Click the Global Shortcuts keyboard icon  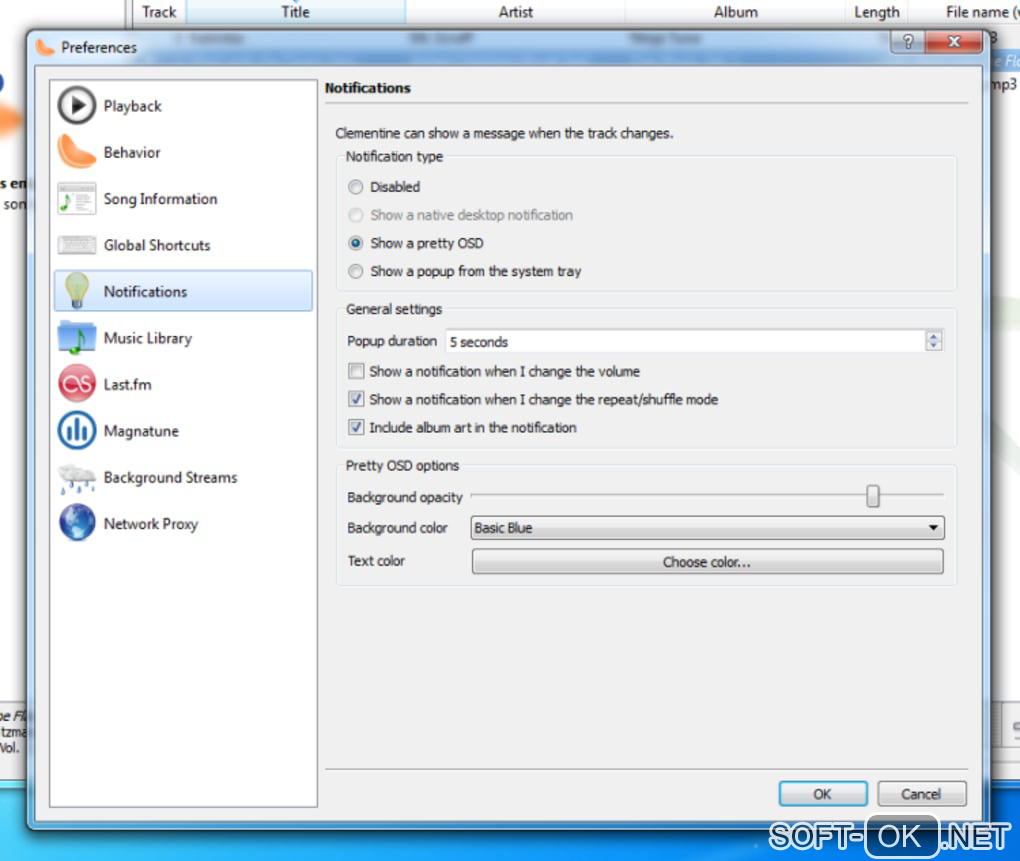[77, 245]
